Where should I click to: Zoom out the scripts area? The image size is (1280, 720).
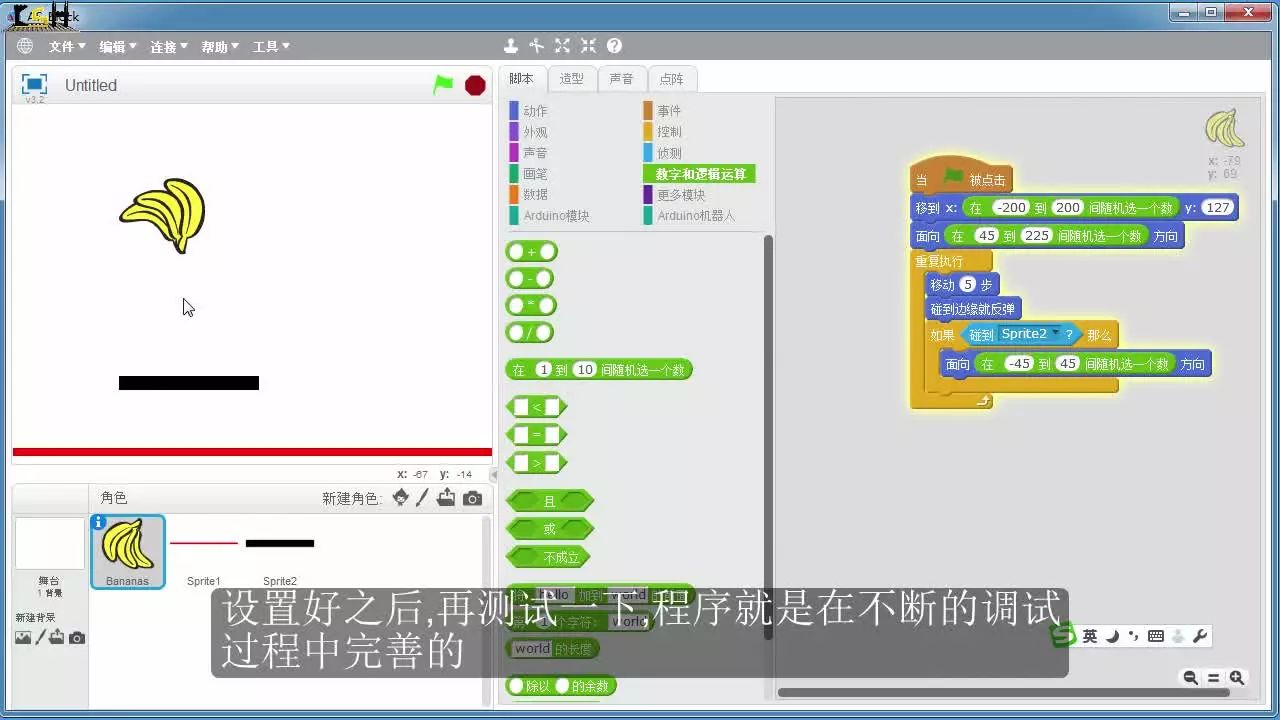tap(1190, 677)
